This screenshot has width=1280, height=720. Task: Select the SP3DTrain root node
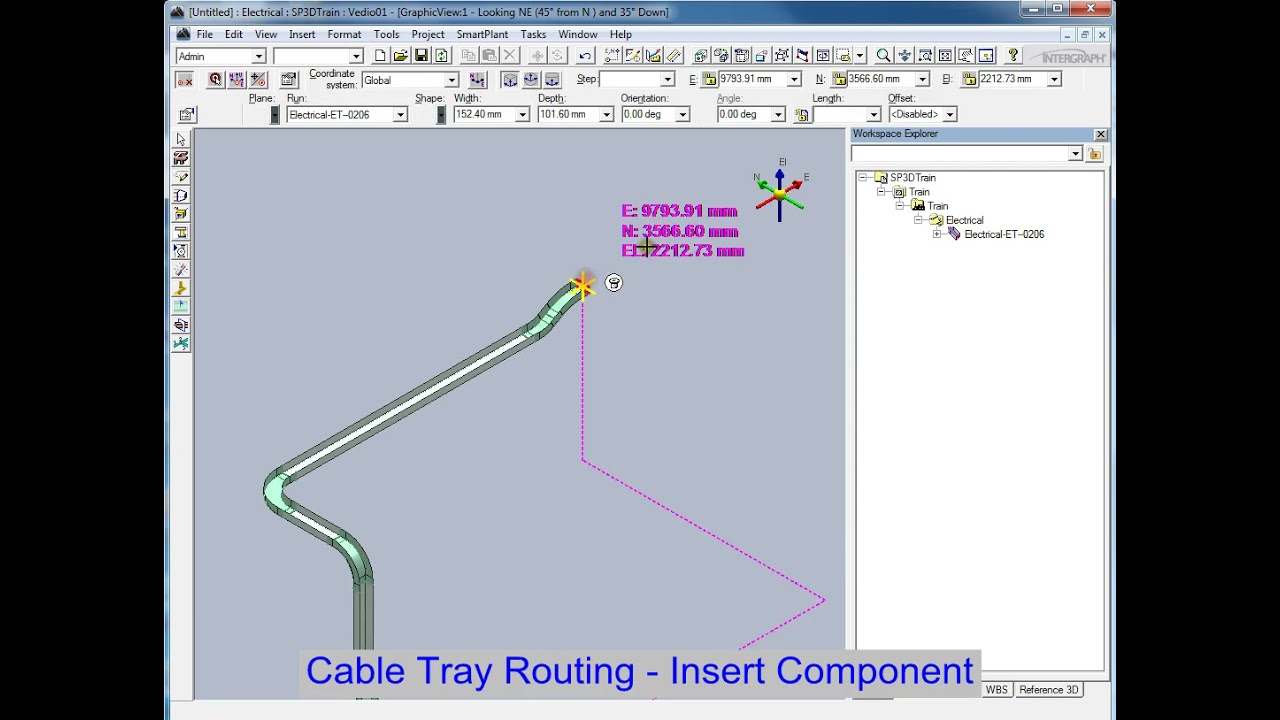[912, 178]
